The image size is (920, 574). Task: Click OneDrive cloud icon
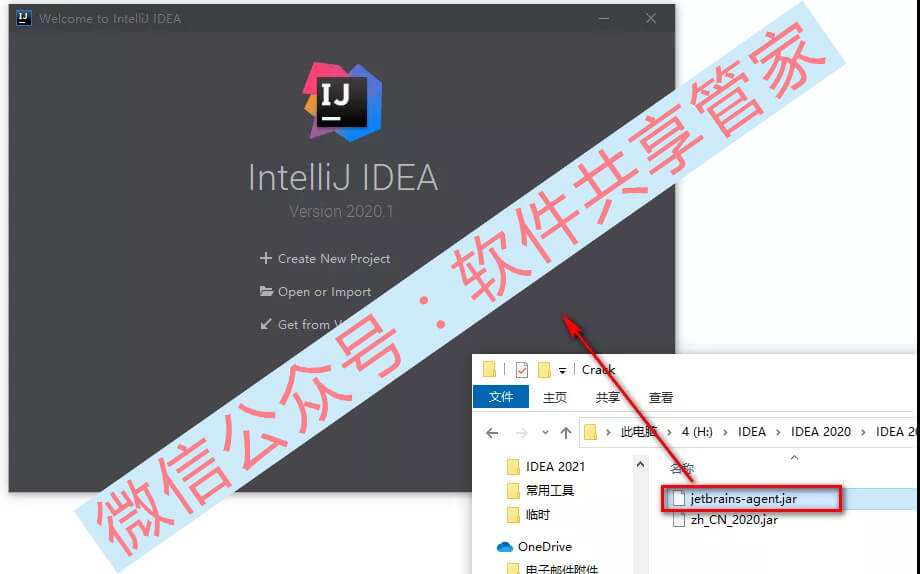505,547
